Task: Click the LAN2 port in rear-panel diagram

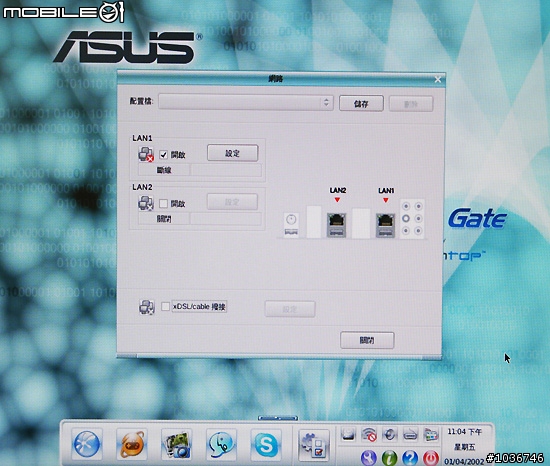Action: (x=337, y=225)
